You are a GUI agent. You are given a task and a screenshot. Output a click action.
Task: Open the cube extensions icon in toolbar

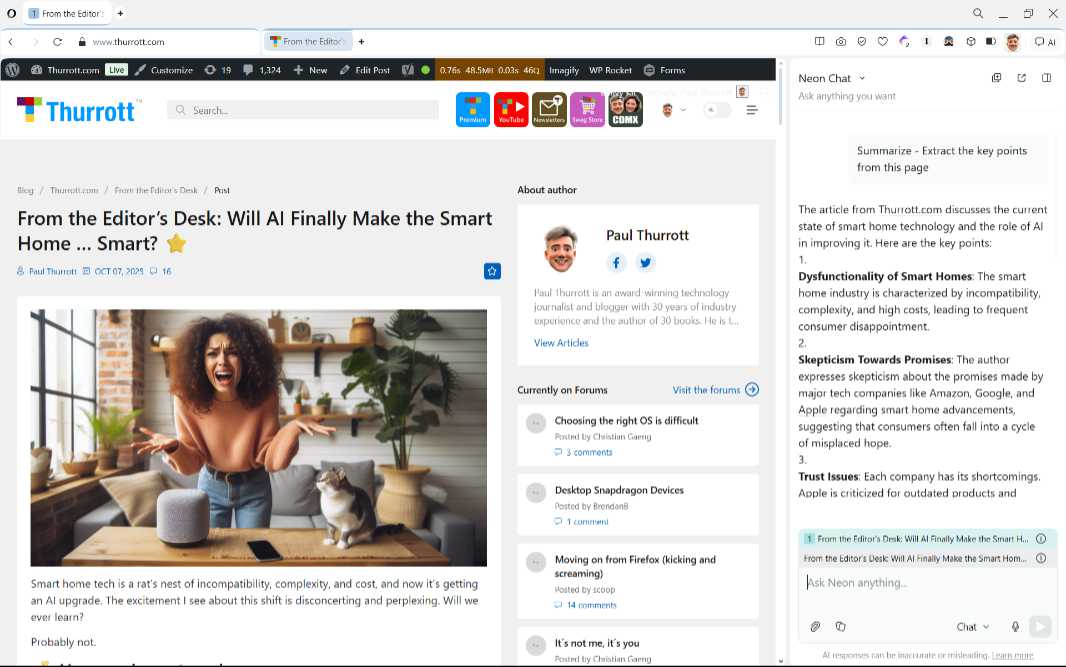pyautogui.click(x=971, y=41)
